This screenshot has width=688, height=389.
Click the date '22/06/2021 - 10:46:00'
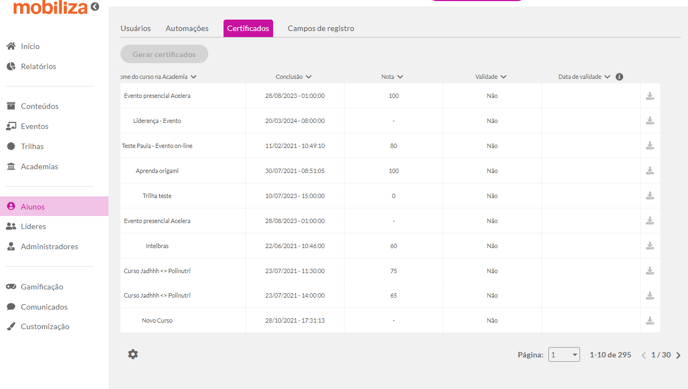[295, 246]
